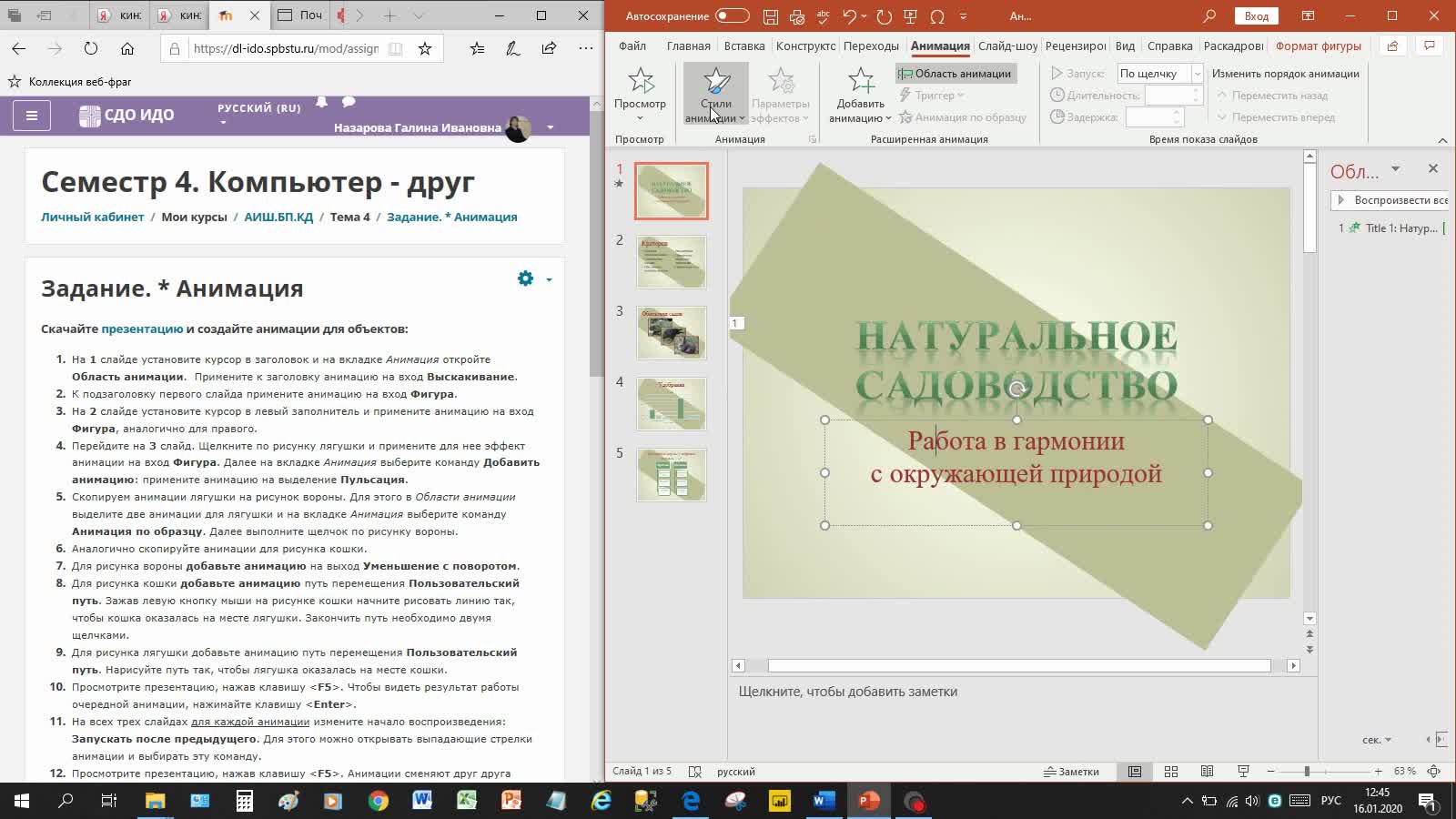
Task: Fit slide to current window icon
Action: [x=1434, y=772]
